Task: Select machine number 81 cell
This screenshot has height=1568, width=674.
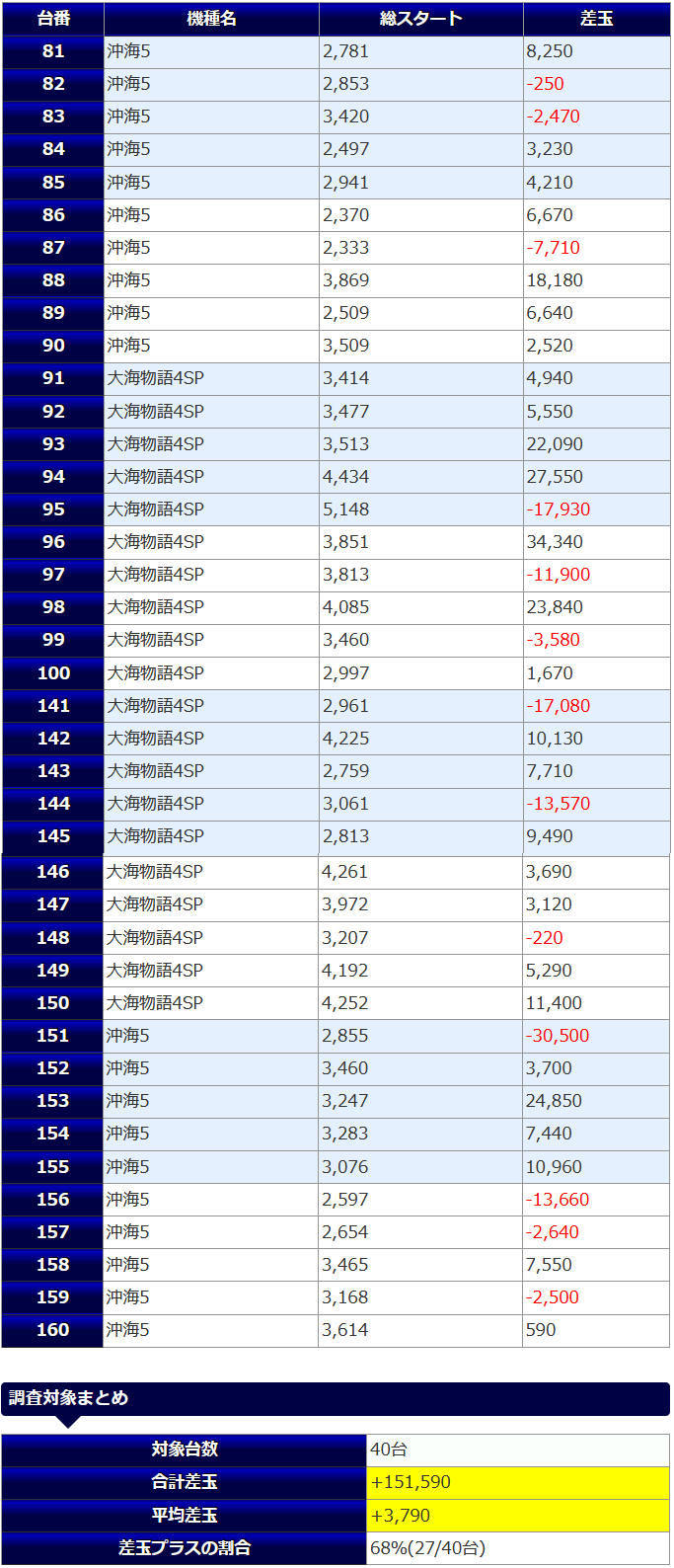Action: click(x=53, y=51)
